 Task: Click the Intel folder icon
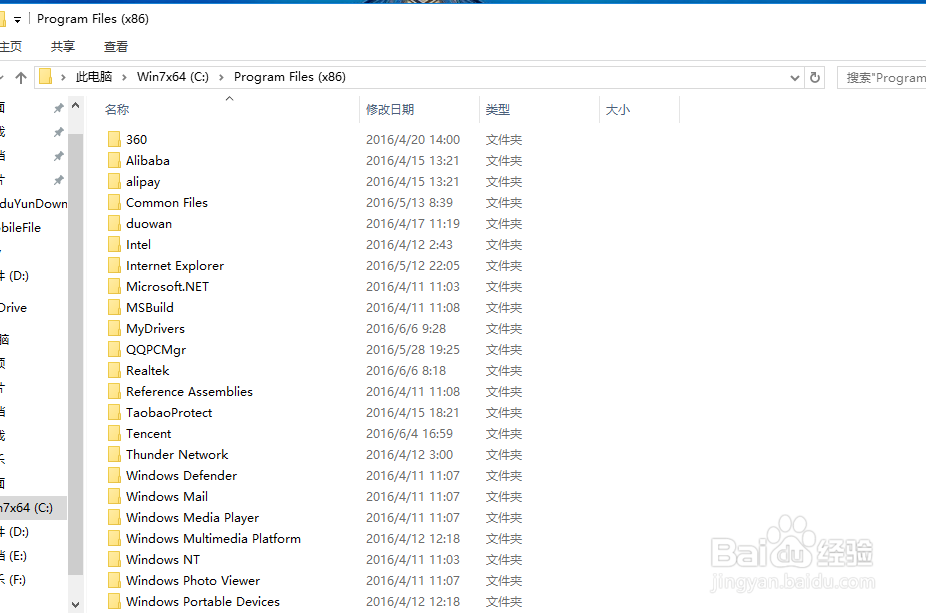coord(115,244)
